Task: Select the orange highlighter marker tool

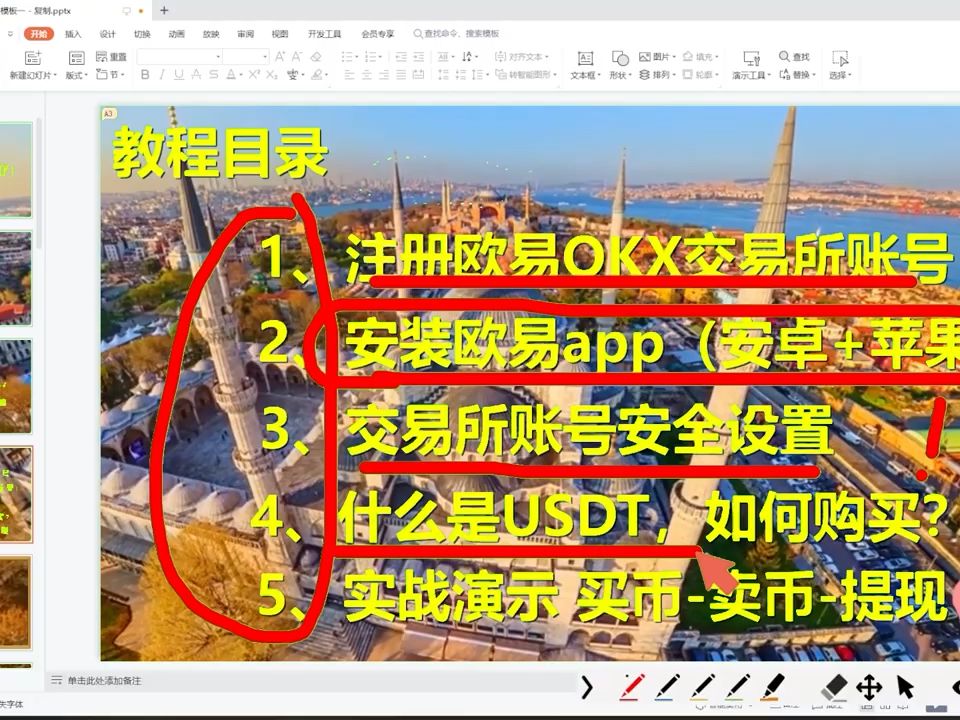Action: coord(773,687)
